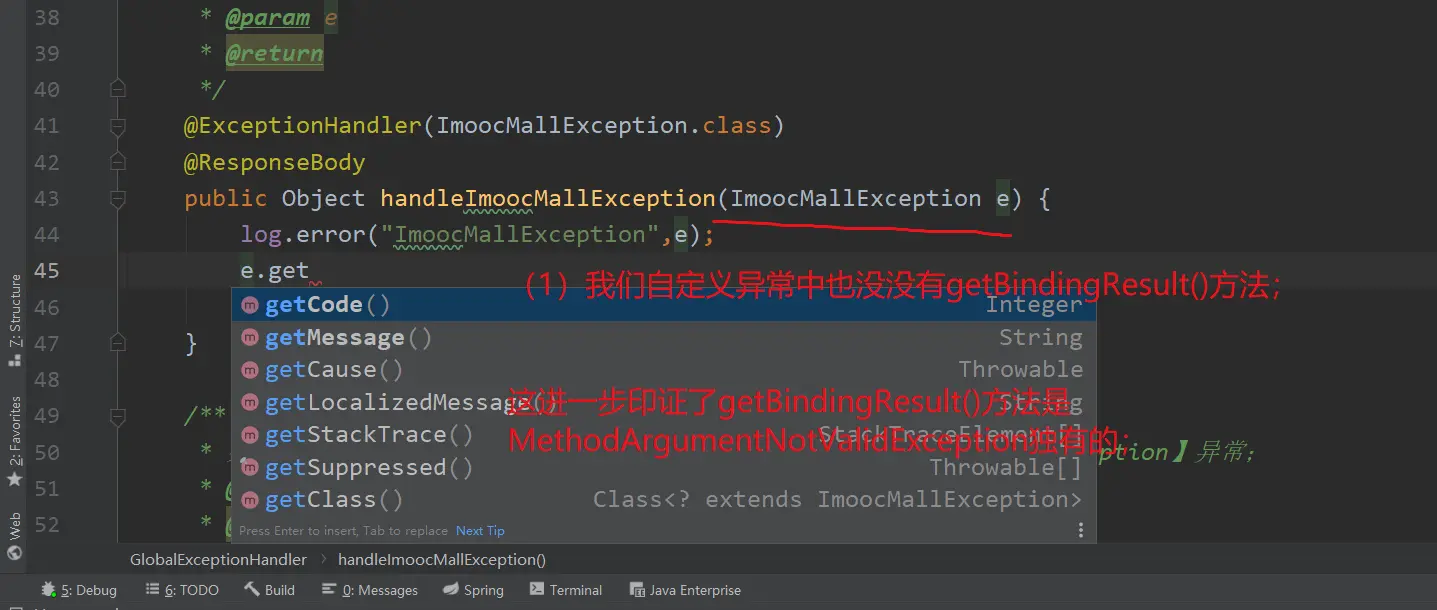The image size is (1437, 610).
Task: Open the Spring tool window
Action: [473, 590]
